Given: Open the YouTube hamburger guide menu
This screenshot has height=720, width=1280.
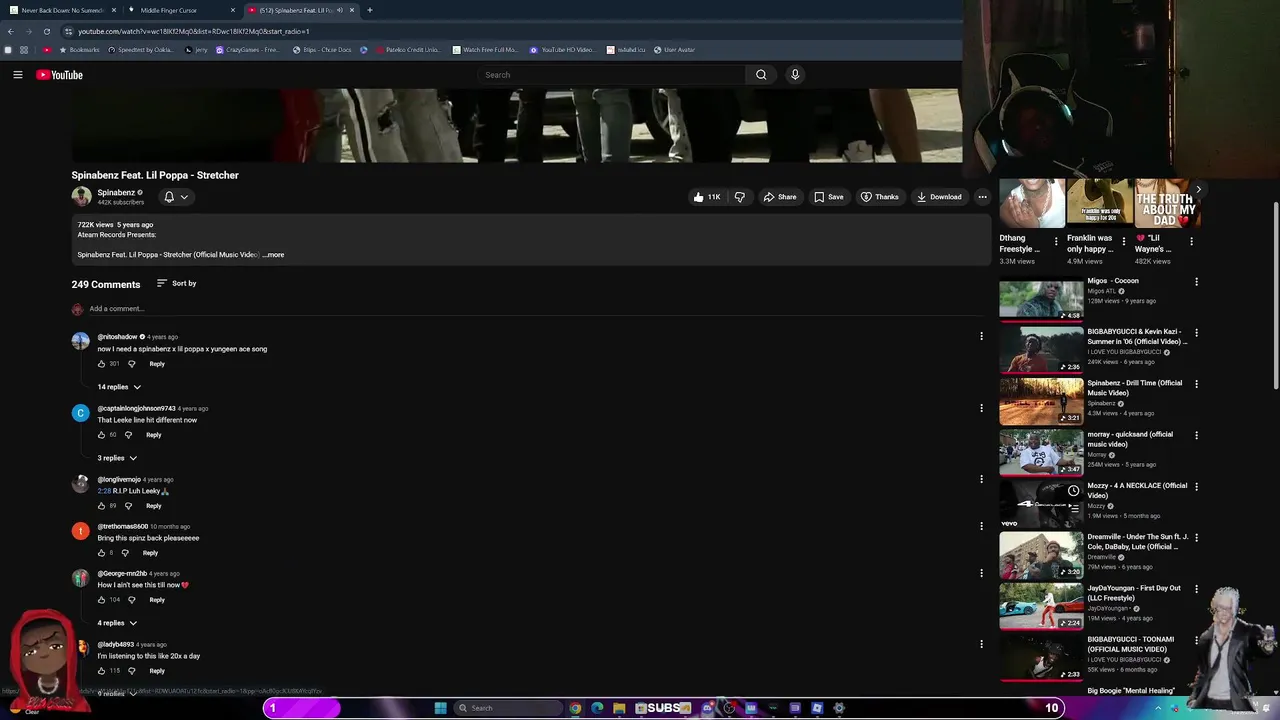Looking at the screenshot, I should point(17,75).
